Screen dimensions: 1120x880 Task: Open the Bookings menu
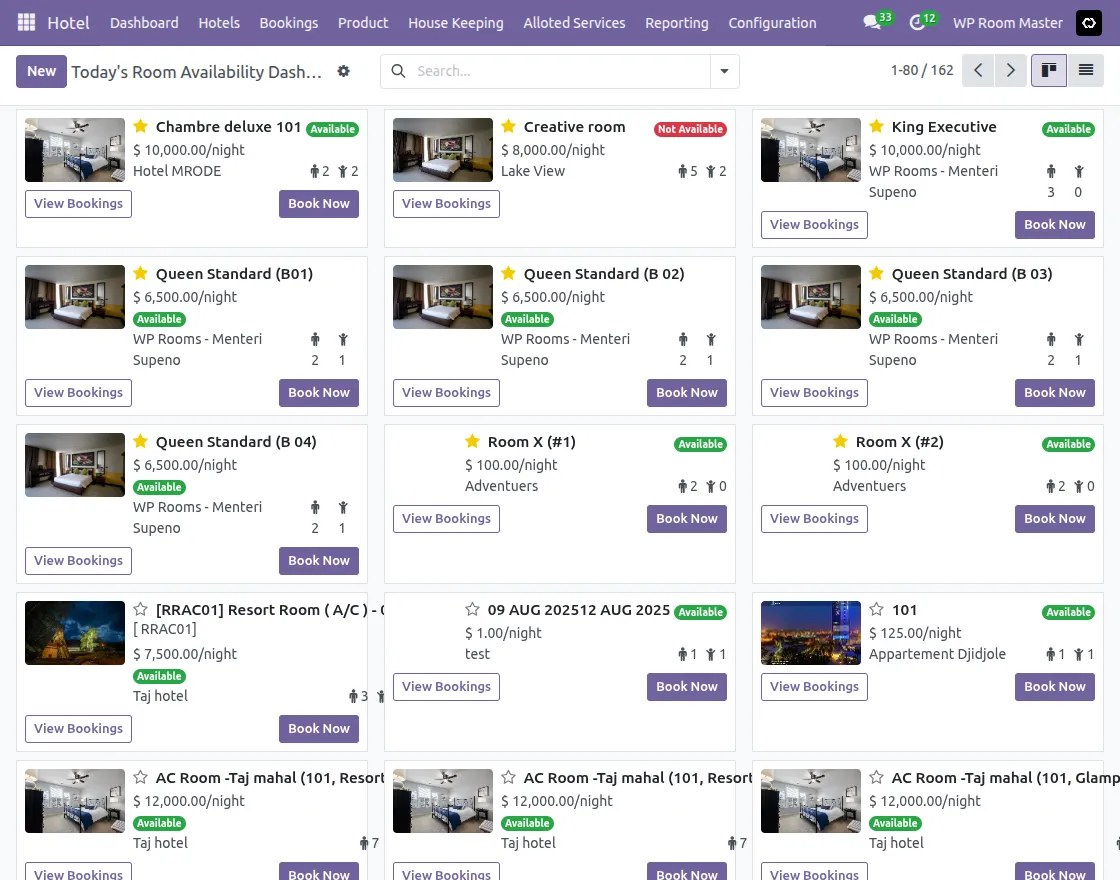pyautogui.click(x=288, y=22)
